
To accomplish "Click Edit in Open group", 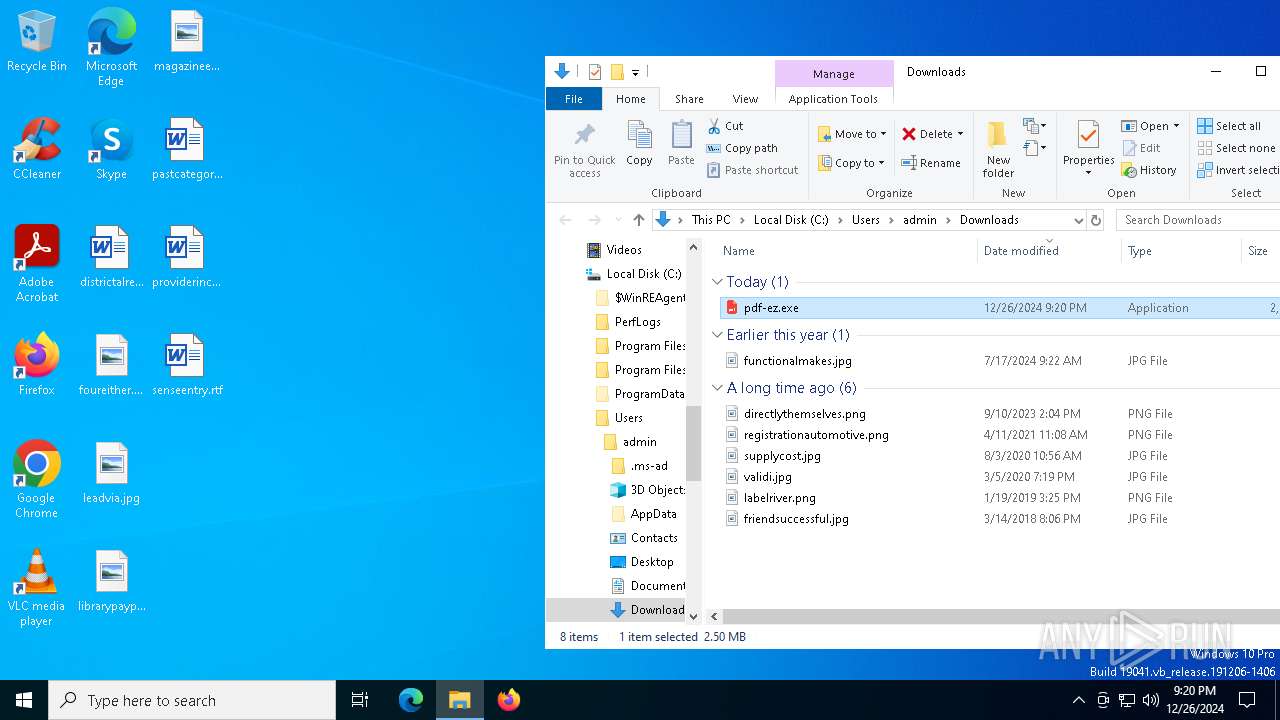I will coord(1141,148).
